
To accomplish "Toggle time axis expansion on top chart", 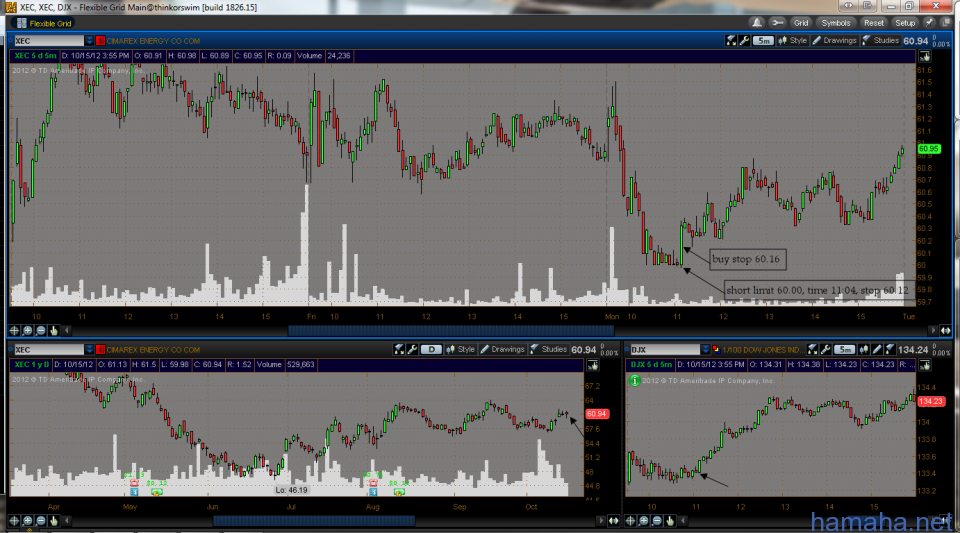I will pos(945,330).
